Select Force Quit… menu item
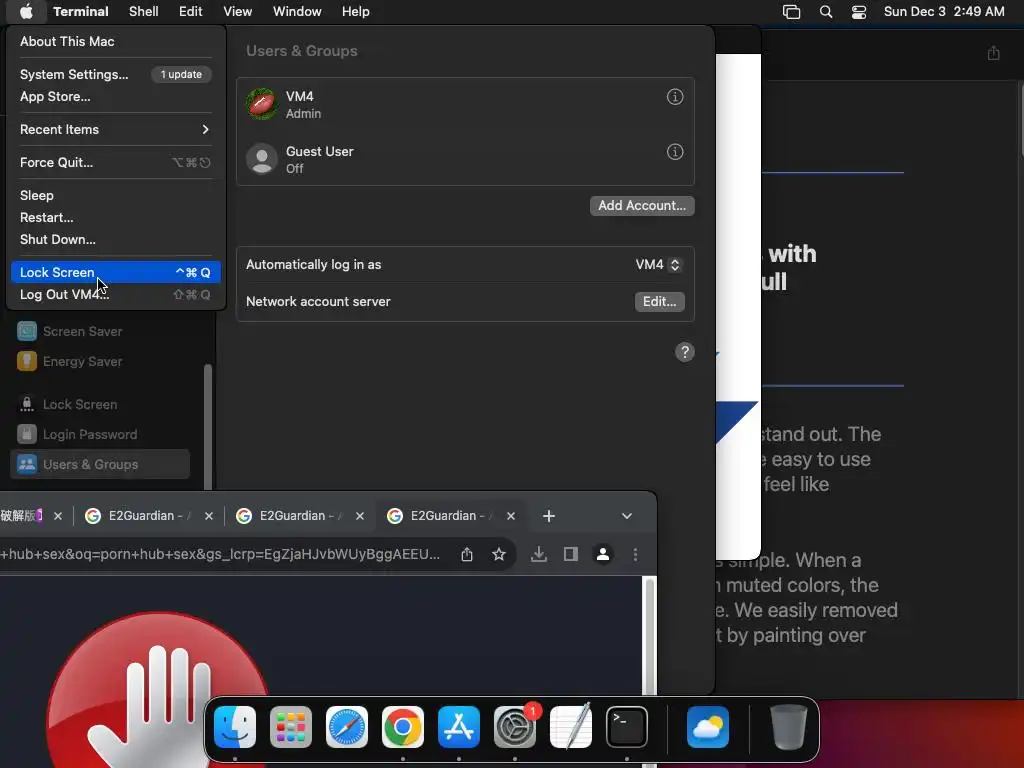This screenshot has height=768, width=1024. click(116, 163)
